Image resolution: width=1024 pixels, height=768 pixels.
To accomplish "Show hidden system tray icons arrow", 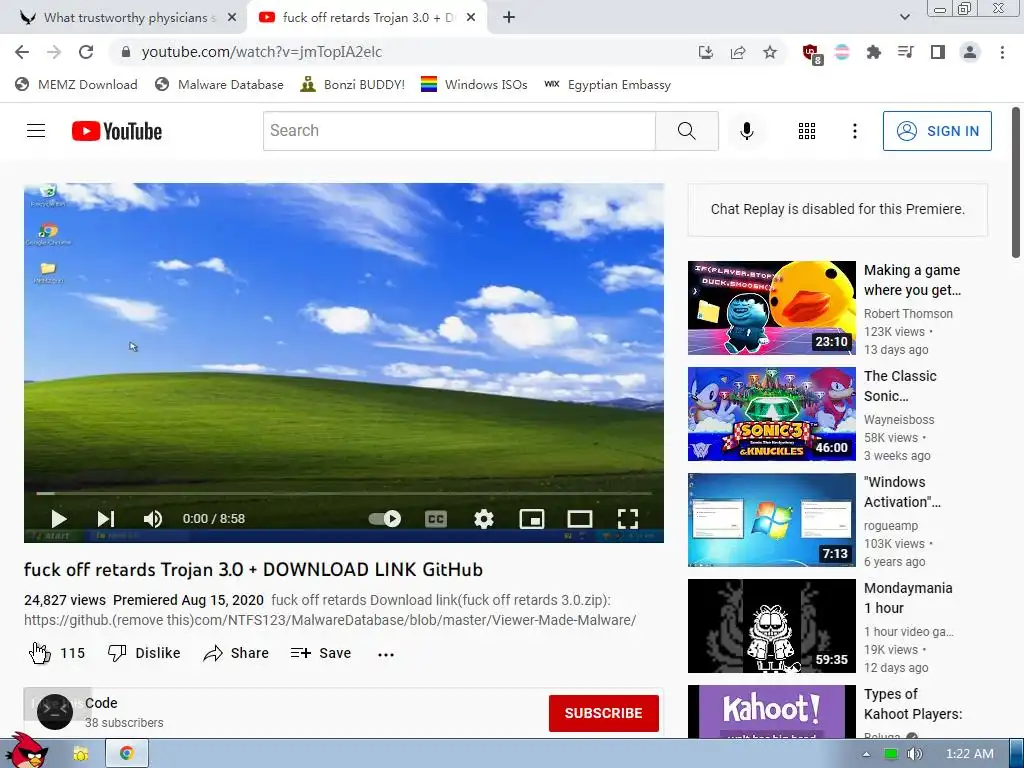I will [866, 754].
